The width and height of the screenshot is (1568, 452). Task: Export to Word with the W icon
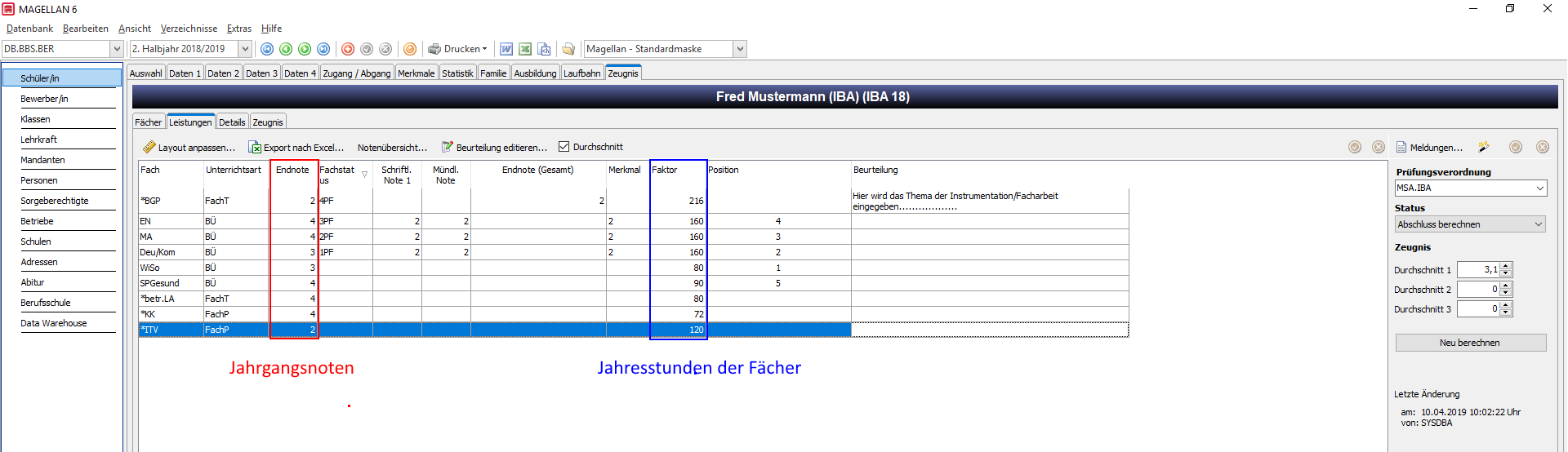point(506,49)
